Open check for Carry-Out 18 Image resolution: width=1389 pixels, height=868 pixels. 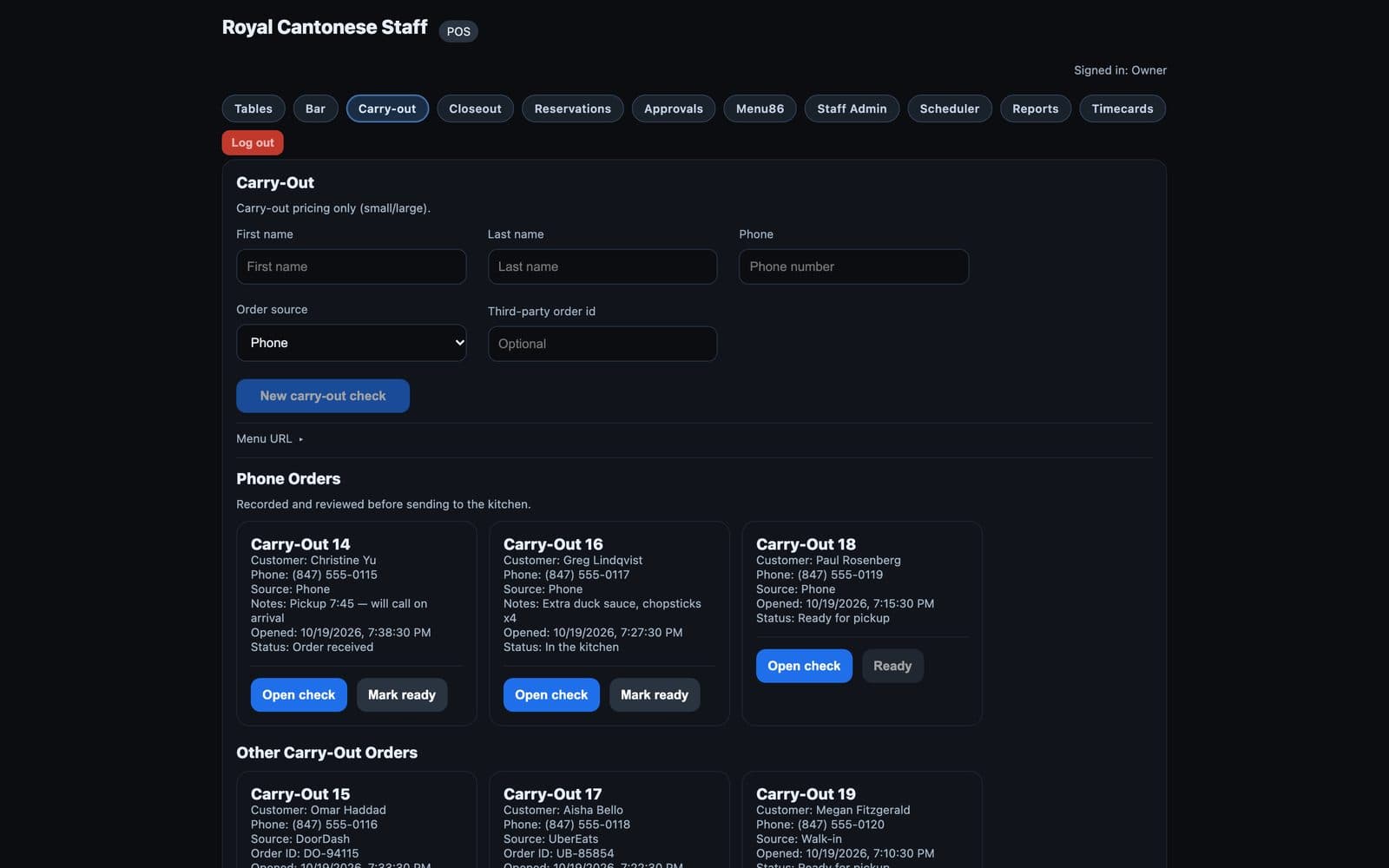coord(804,666)
